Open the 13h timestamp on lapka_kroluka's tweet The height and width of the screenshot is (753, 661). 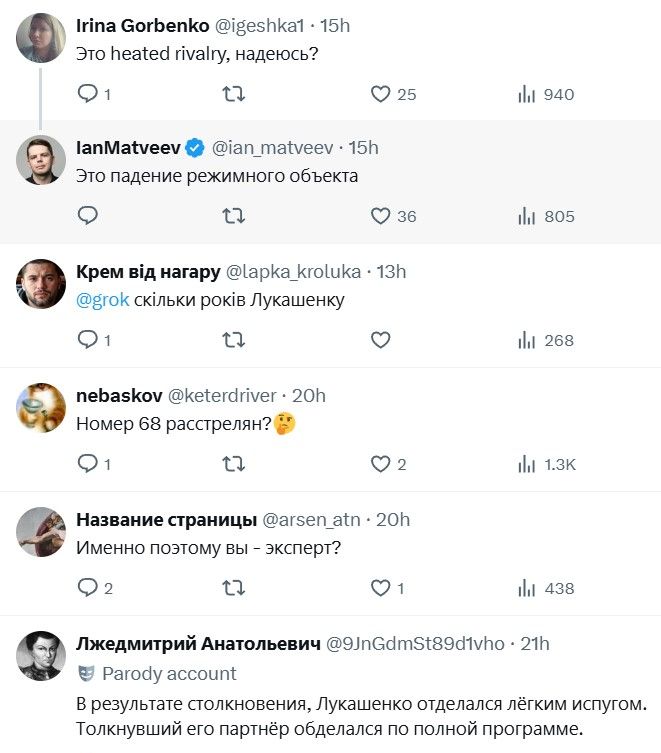(x=391, y=271)
